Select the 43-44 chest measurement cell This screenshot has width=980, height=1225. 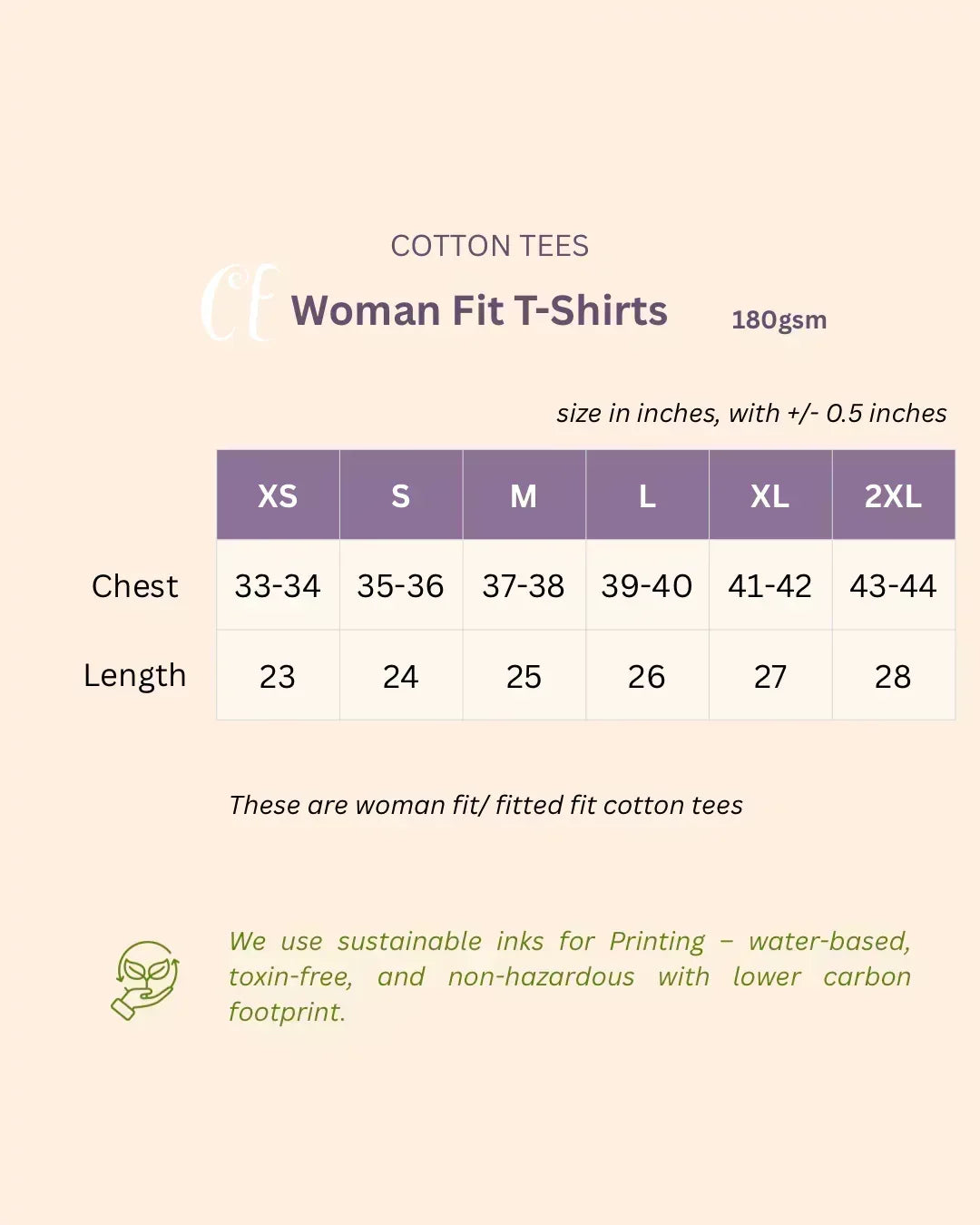click(x=893, y=586)
